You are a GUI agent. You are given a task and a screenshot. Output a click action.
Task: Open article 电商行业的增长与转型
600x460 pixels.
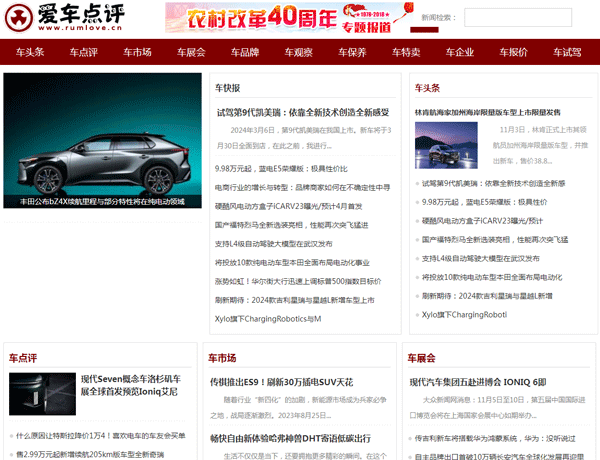302,188
